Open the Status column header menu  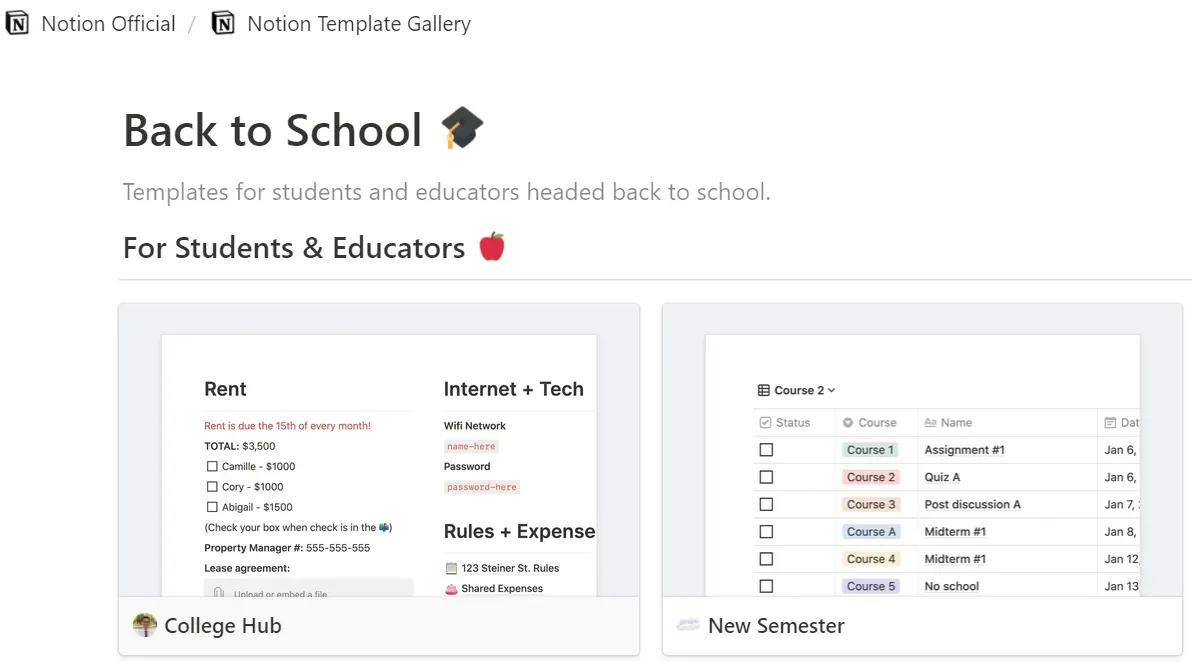click(x=793, y=423)
